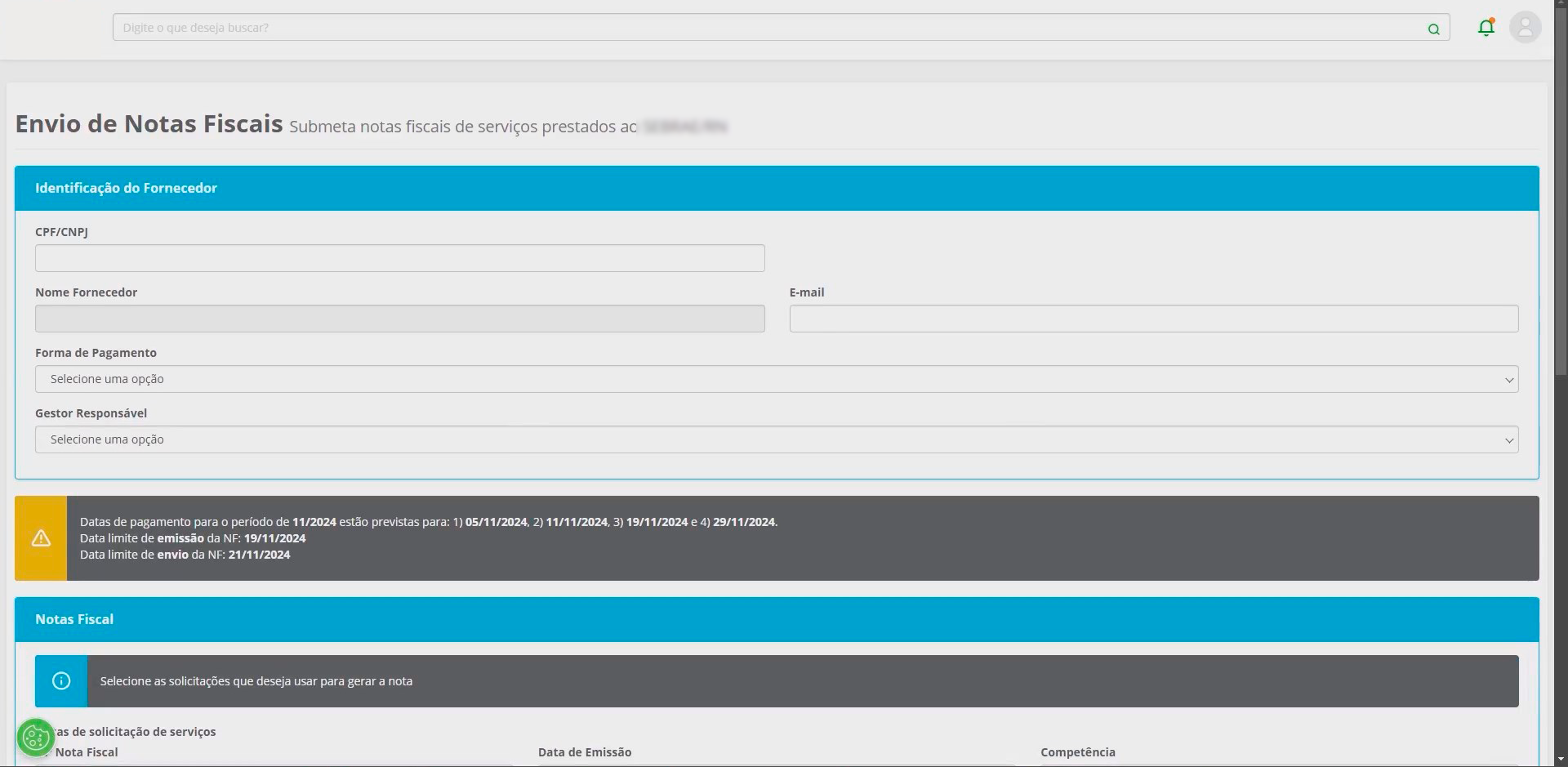
Task: Click the yellow warning triangle icon
Action: pos(41,538)
